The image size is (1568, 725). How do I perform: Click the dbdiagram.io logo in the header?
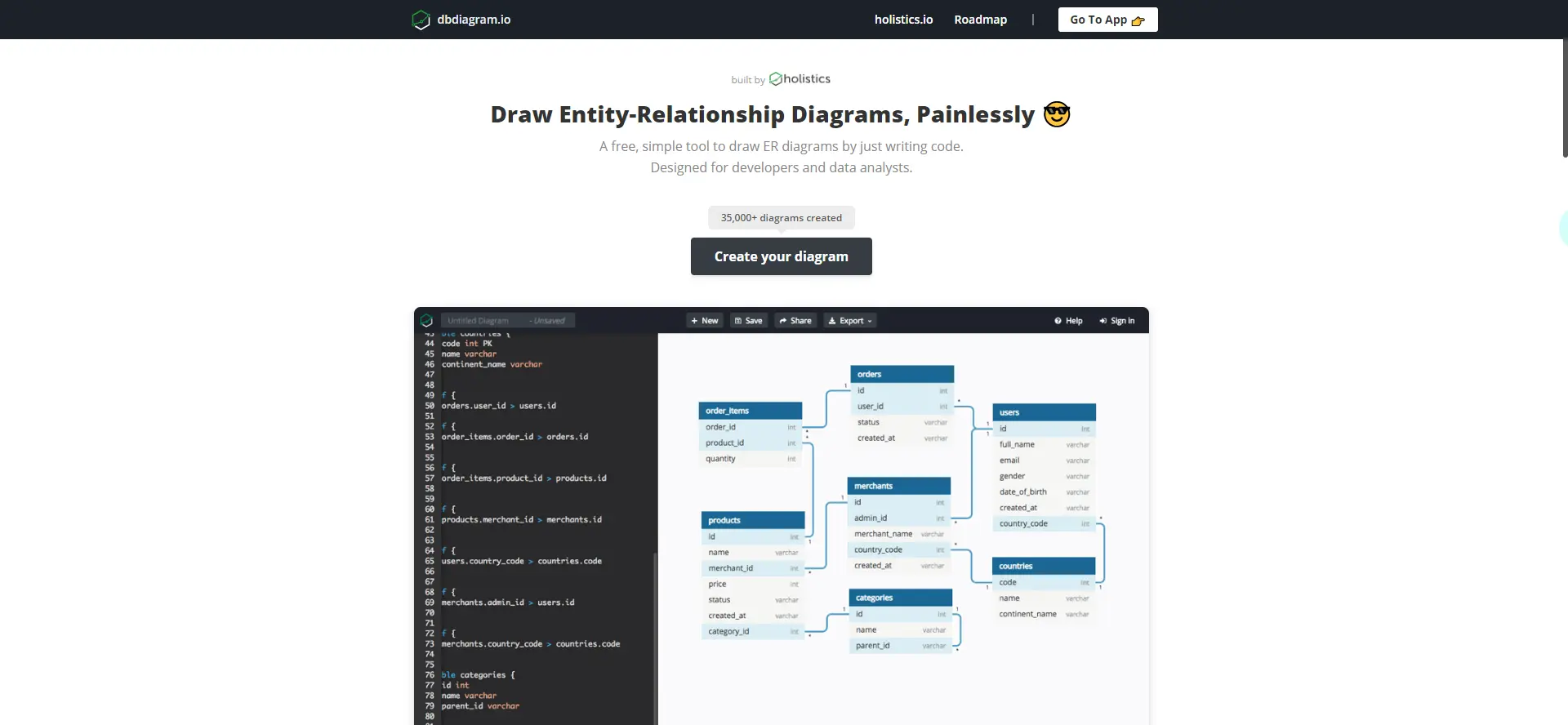click(461, 20)
